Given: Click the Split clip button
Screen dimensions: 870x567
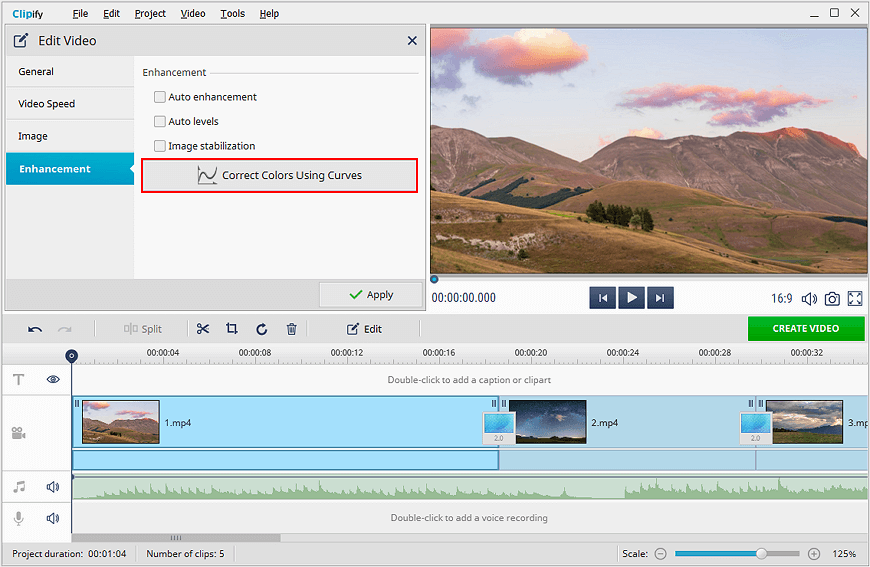Looking at the screenshot, I should click(x=143, y=329).
